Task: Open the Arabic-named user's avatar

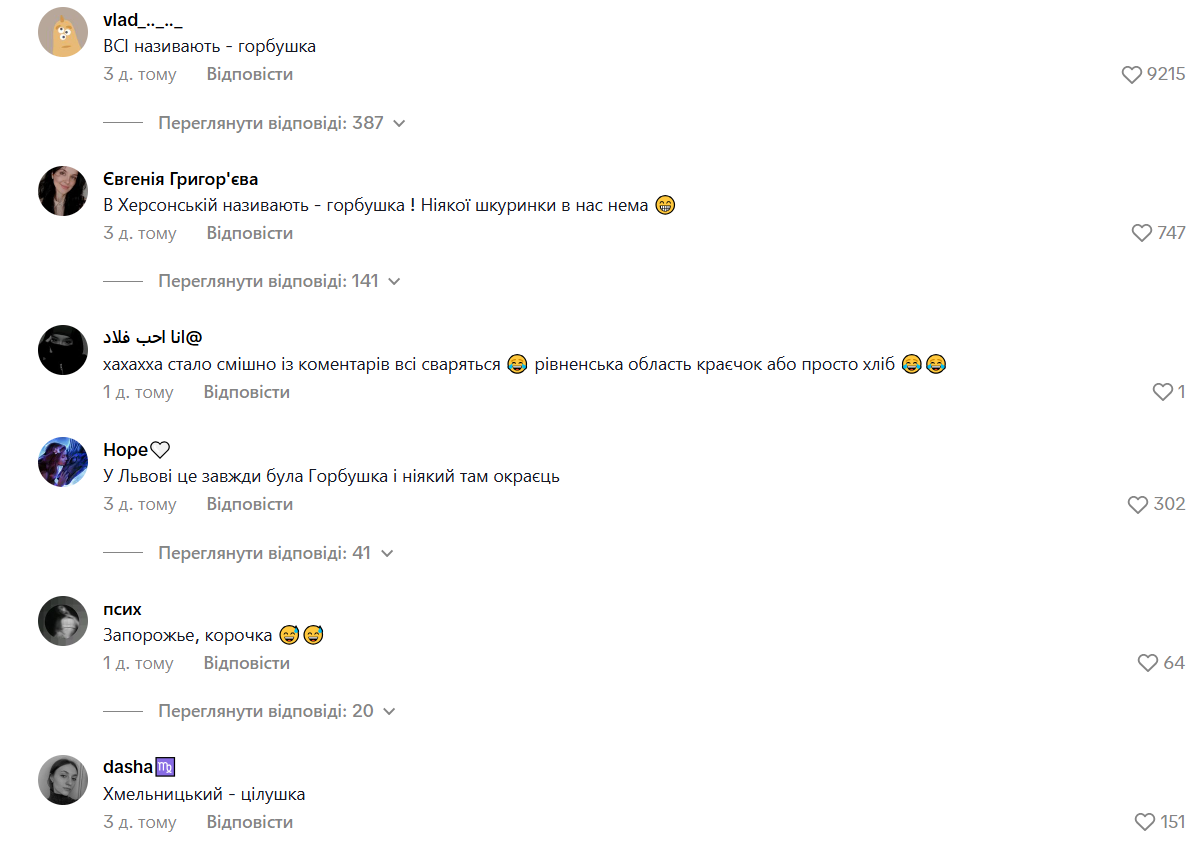Action: [63, 350]
